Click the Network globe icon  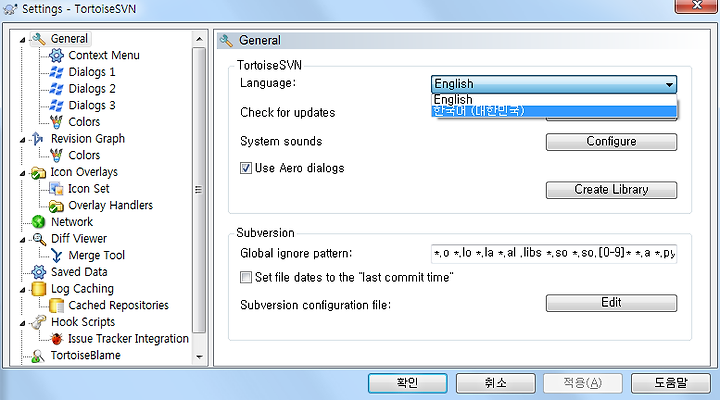38,222
